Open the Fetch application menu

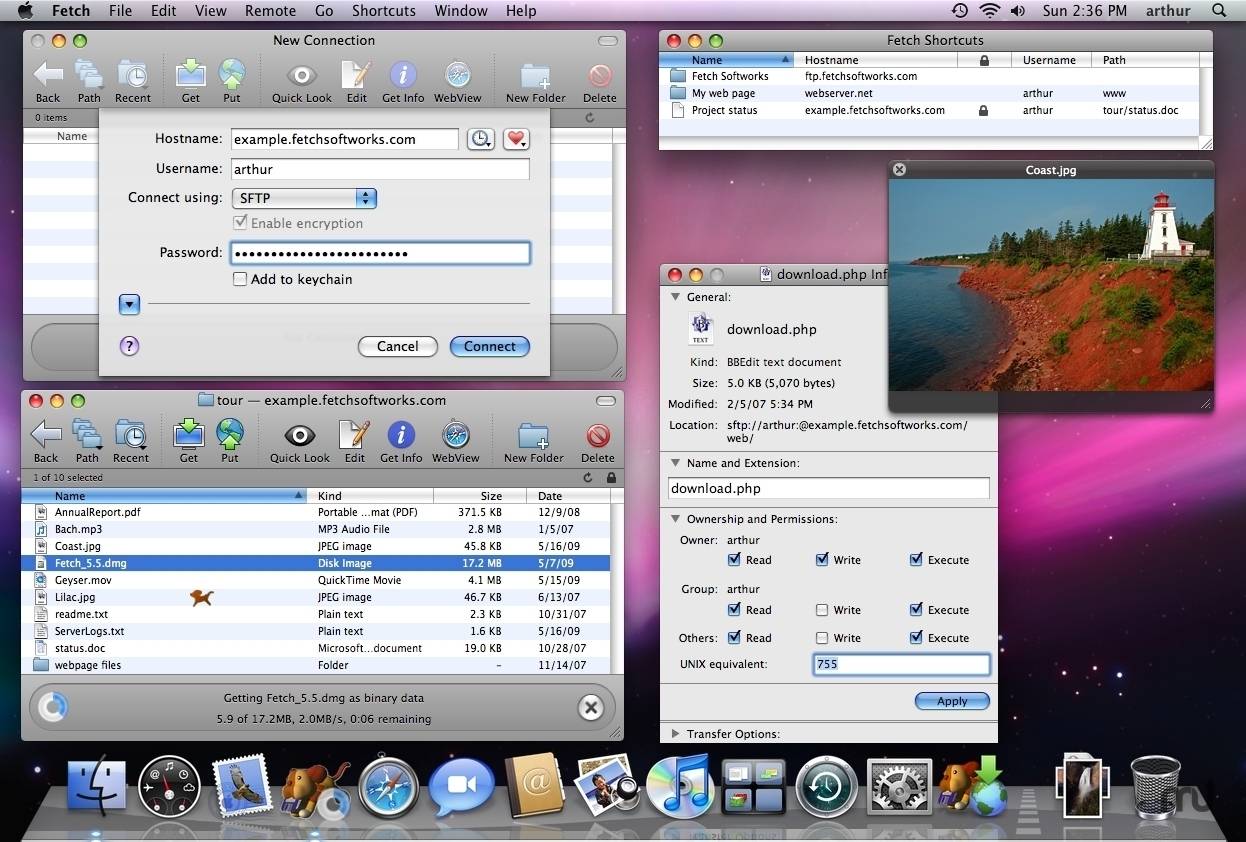pyautogui.click(x=70, y=11)
